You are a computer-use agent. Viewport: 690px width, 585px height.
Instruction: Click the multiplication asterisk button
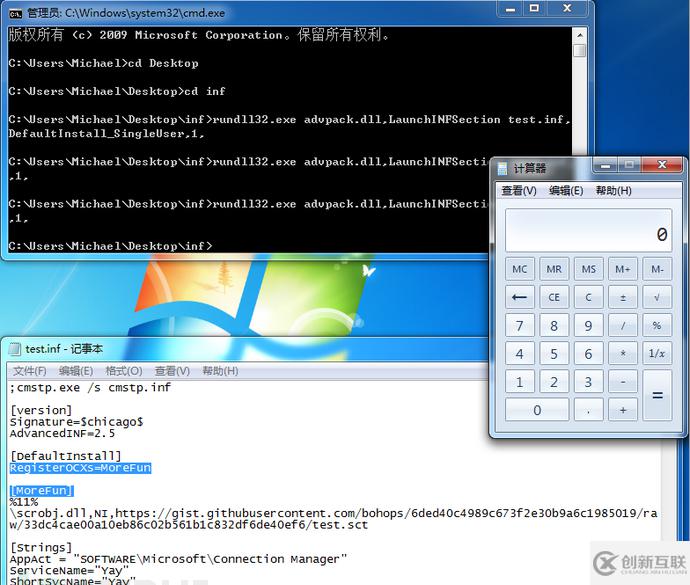tap(623, 353)
